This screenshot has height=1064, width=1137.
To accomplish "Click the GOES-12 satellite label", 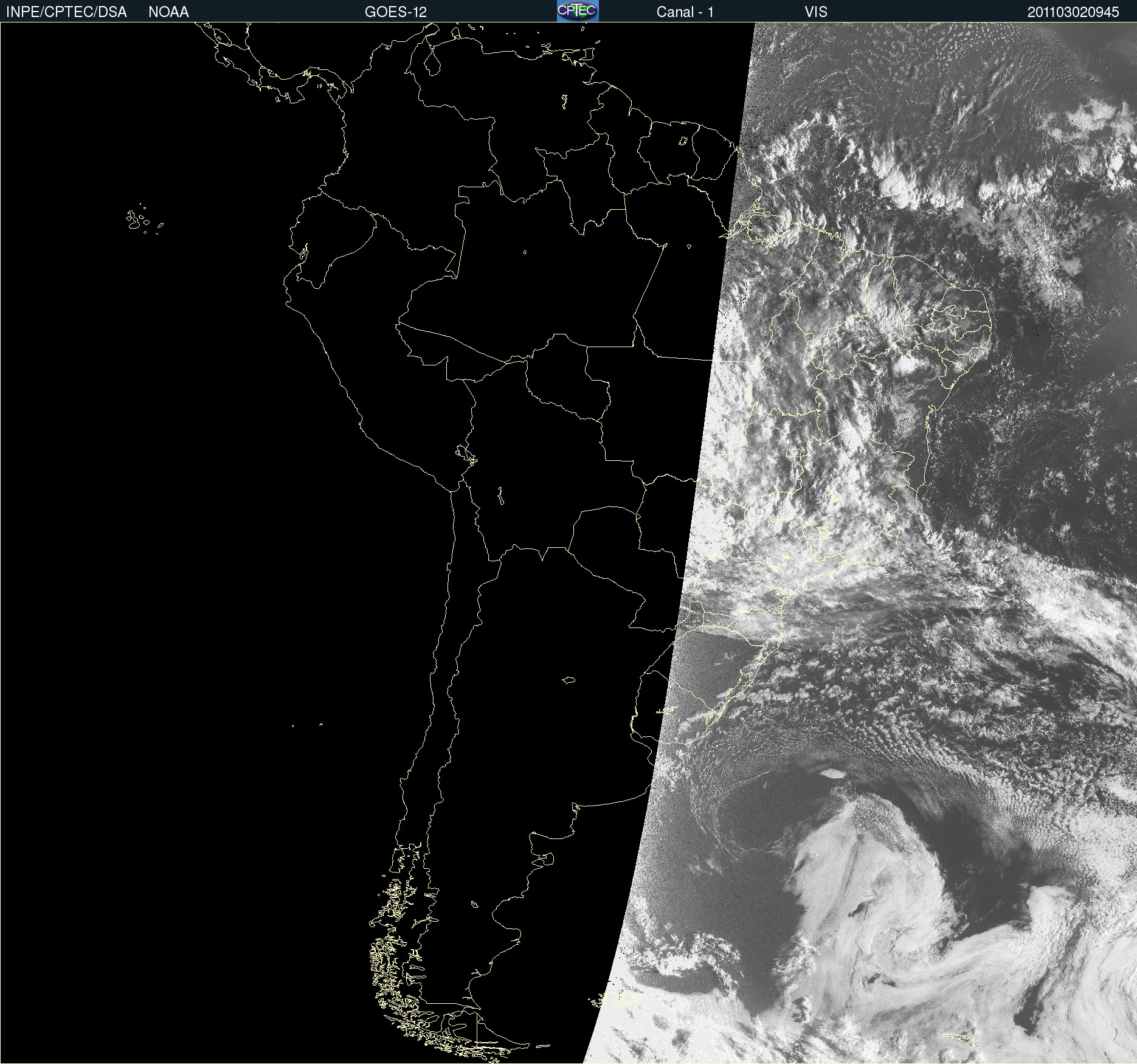I will (x=396, y=12).
